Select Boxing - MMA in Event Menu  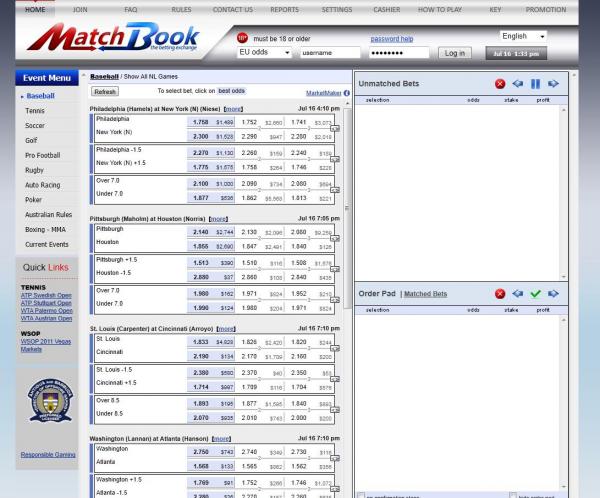point(45,230)
